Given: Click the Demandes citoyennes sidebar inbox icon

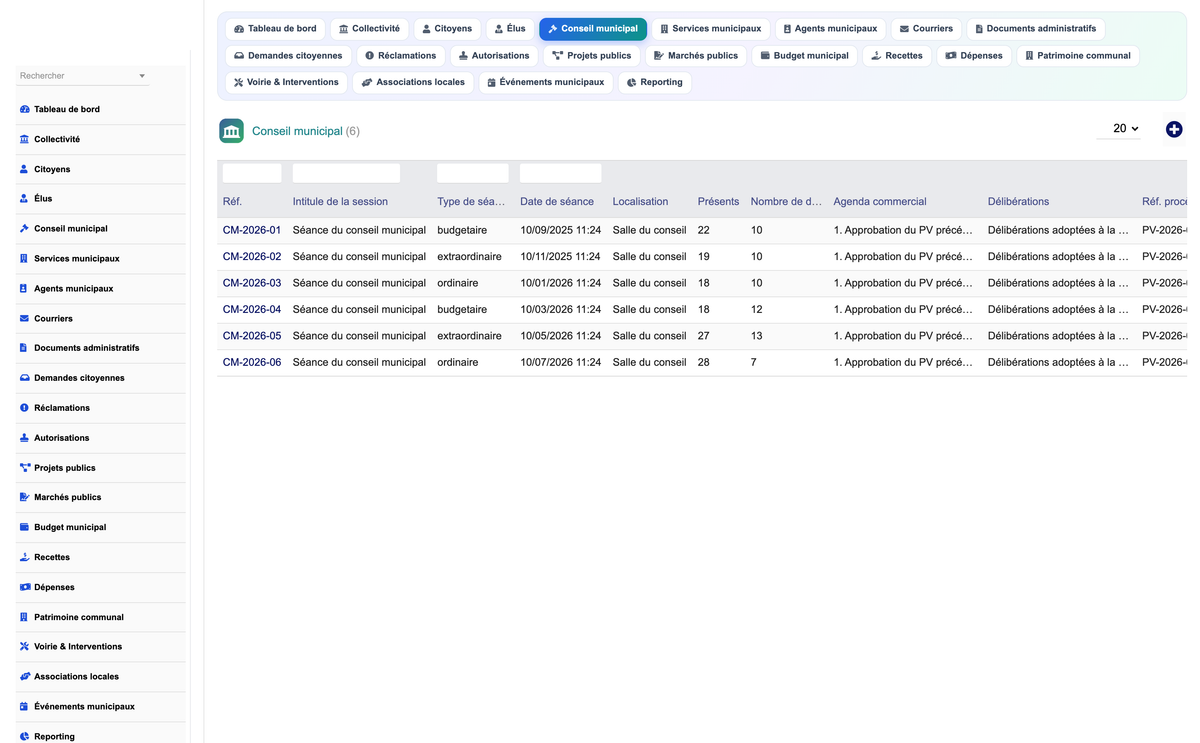Looking at the screenshot, I should point(24,378).
